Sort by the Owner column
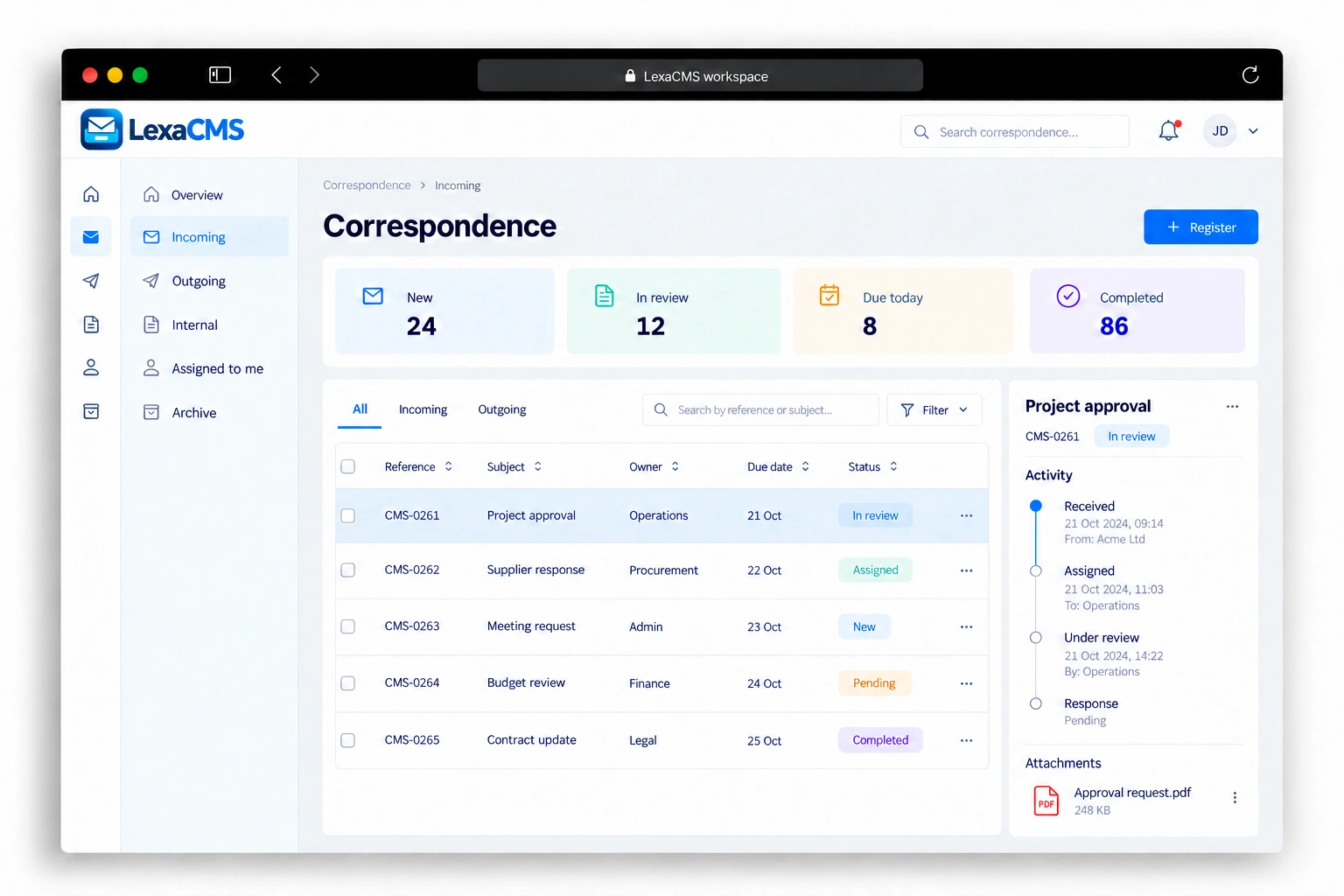The height and width of the screenshot is (896, 1344). pyautogui.click(x=654, y=466)
